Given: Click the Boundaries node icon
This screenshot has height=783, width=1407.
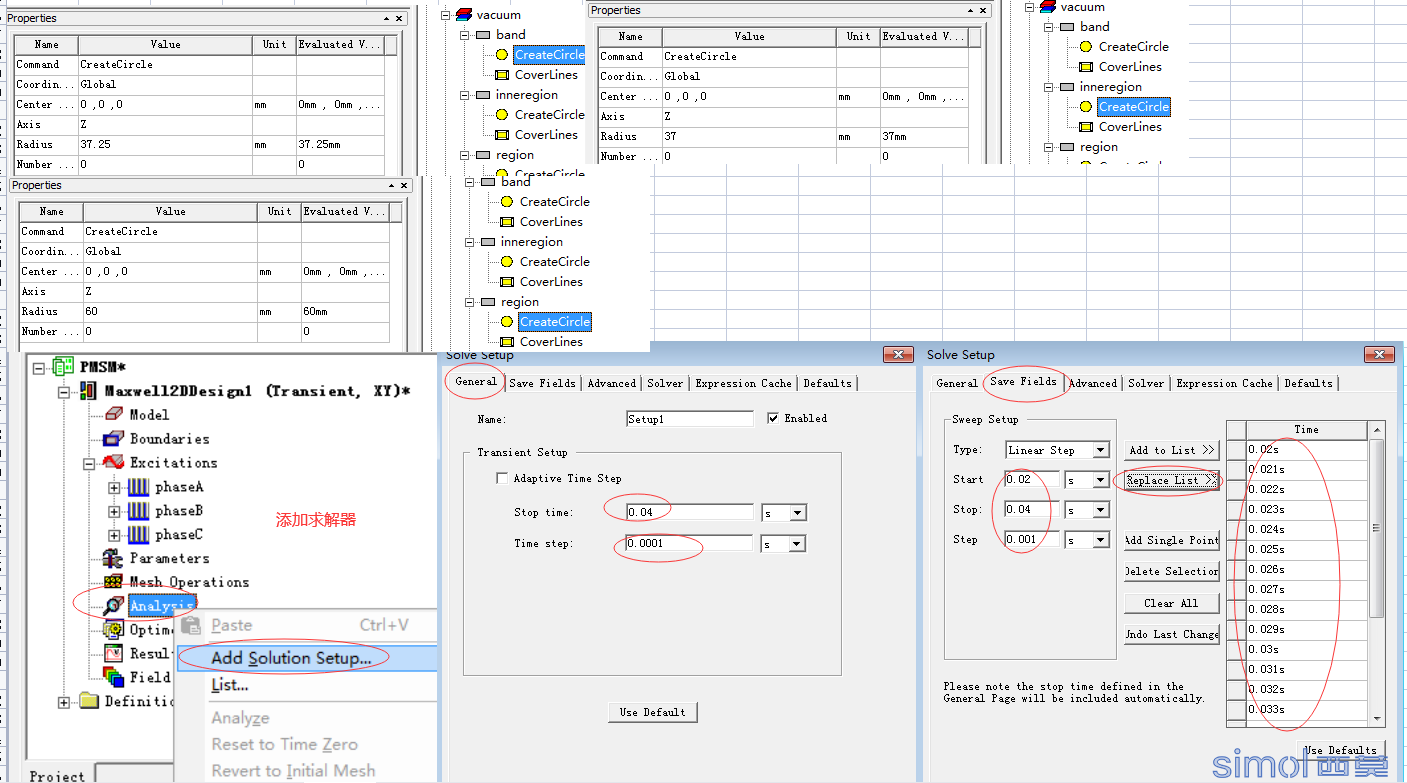Looking at the screenshot, I should coord(113,439).
